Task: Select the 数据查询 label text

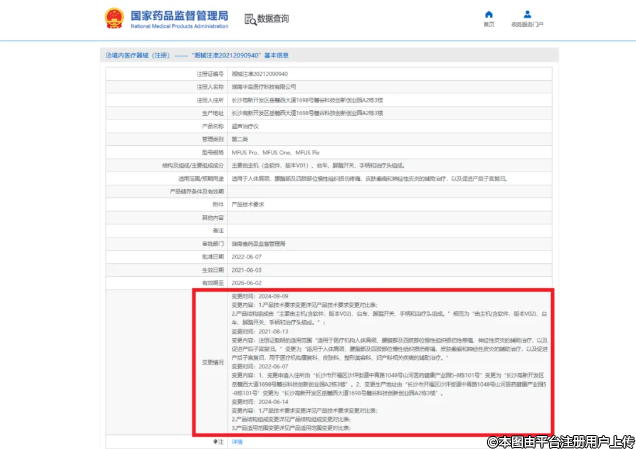Action: (273, 19)
